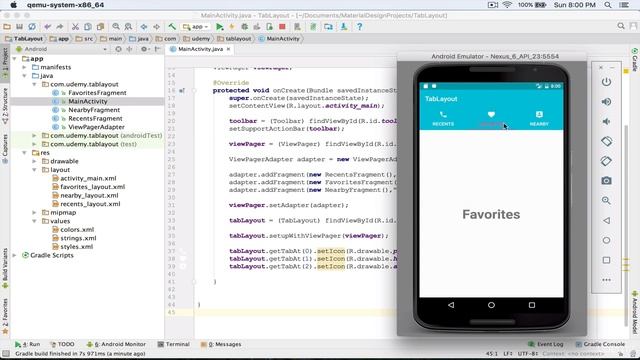Copy selection toolbar icon

click(x=88, y=27)
